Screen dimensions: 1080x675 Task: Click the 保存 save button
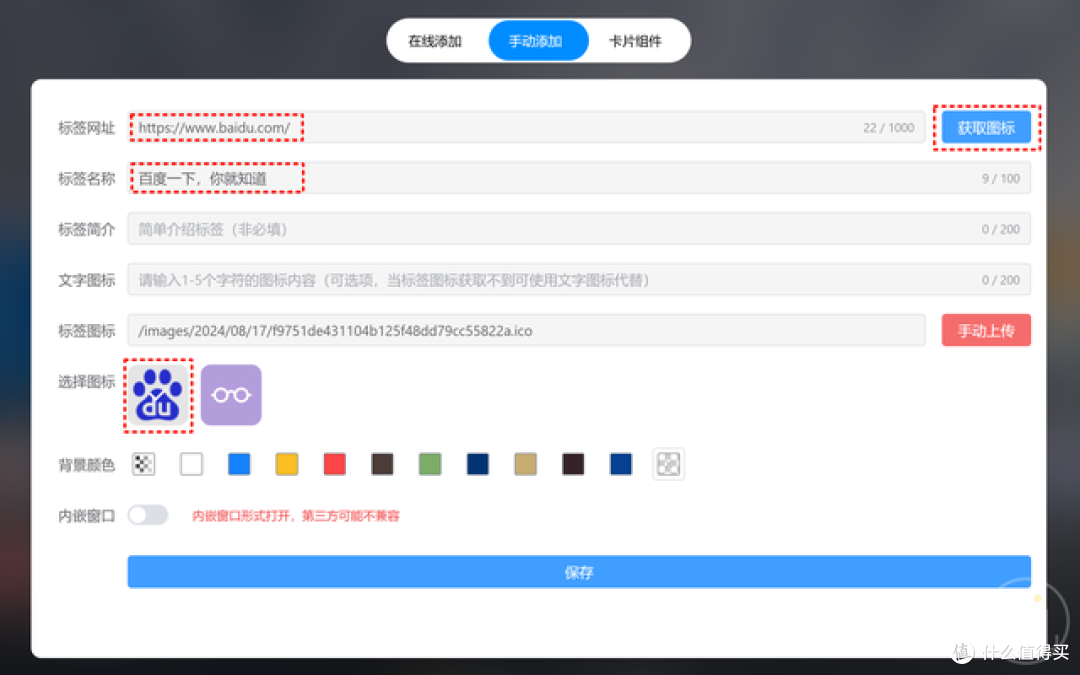[579, 571]
